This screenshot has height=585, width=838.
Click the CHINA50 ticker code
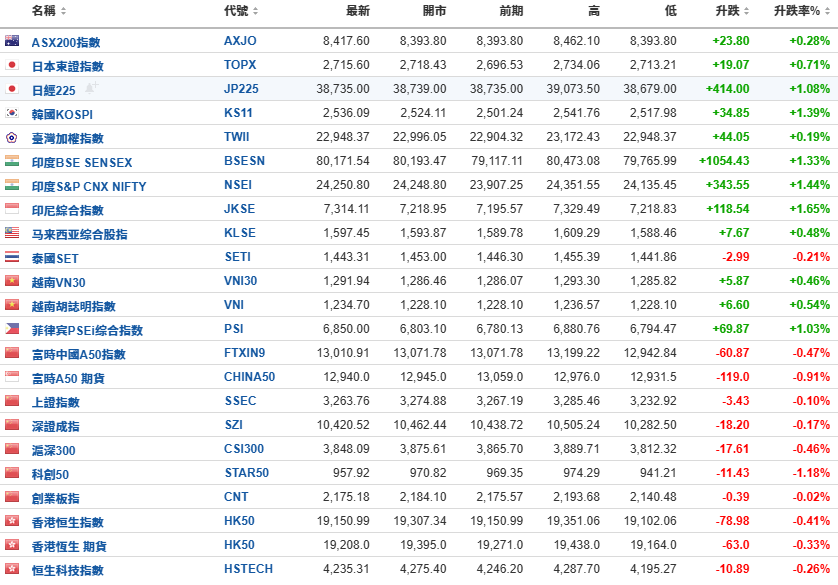click(x=249, y=377)
